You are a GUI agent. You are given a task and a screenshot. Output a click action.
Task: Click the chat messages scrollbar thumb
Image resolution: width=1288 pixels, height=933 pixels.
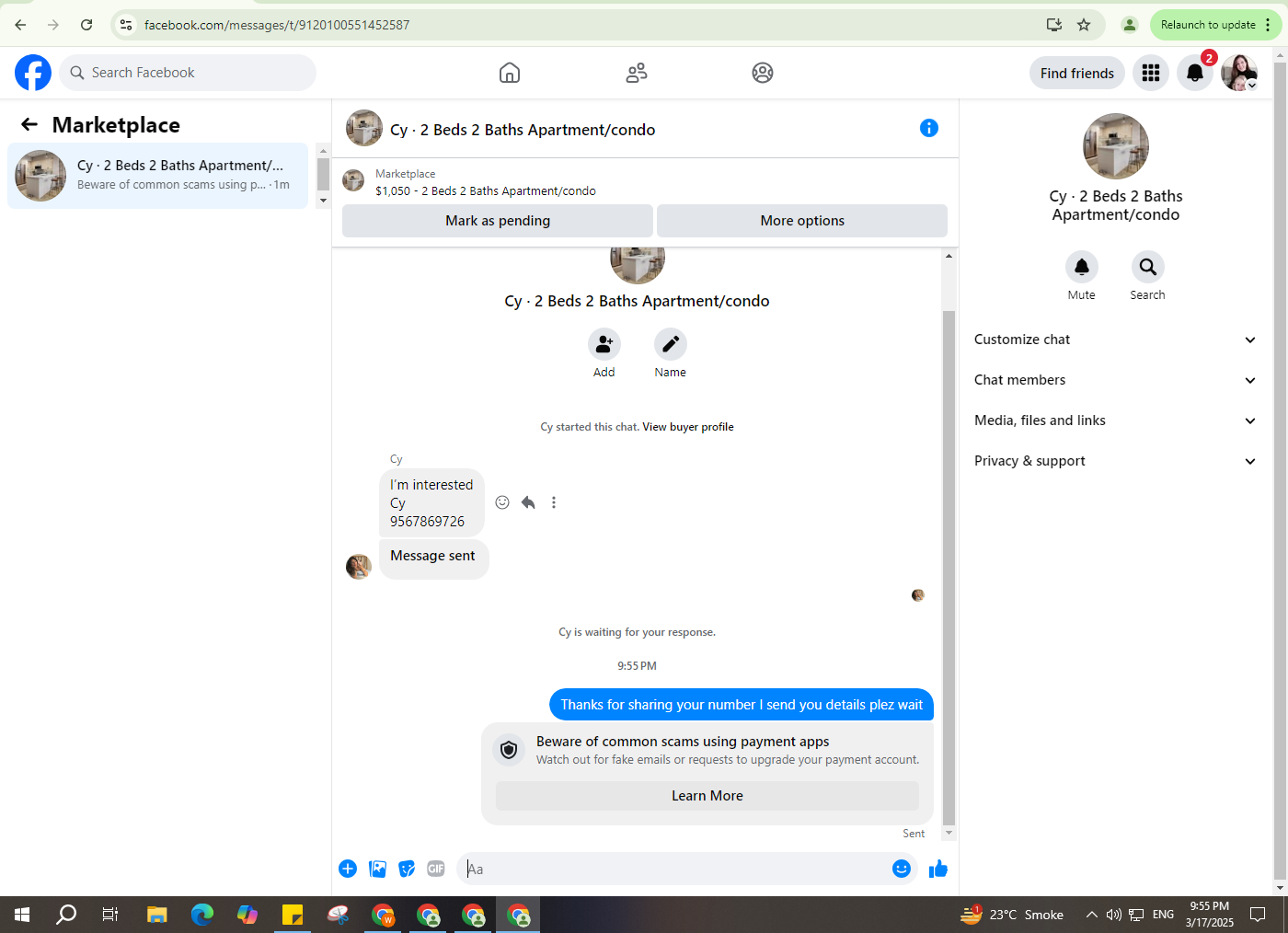click(949, 568)
